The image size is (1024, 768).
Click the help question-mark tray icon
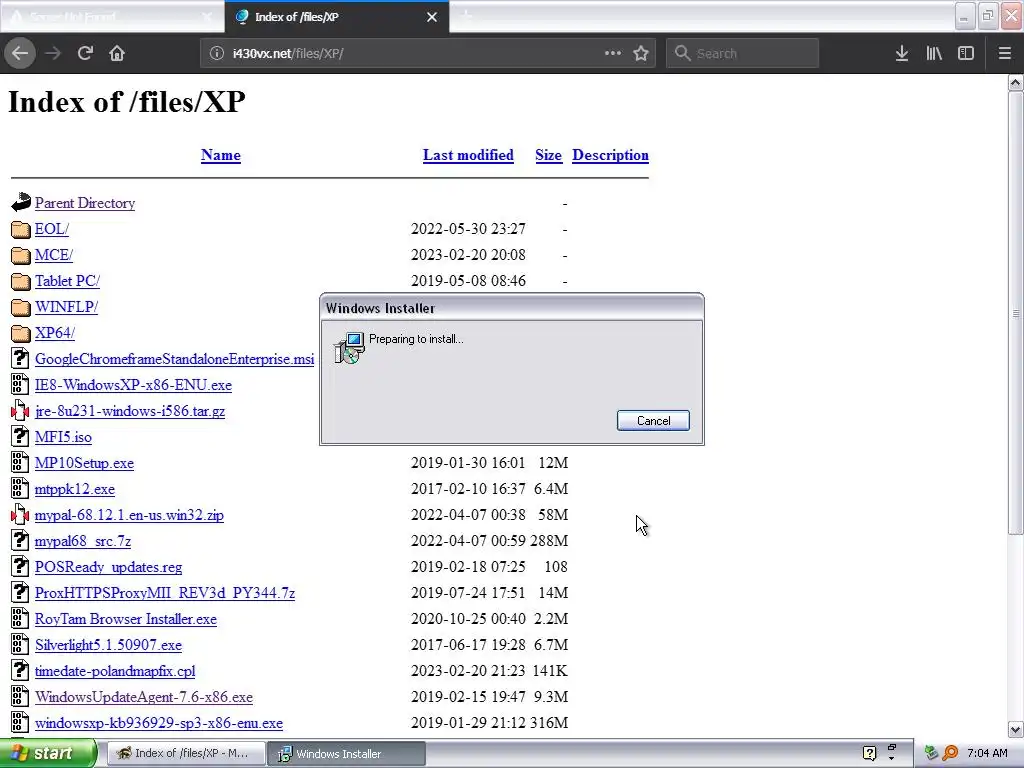click(x=869, y=753)
